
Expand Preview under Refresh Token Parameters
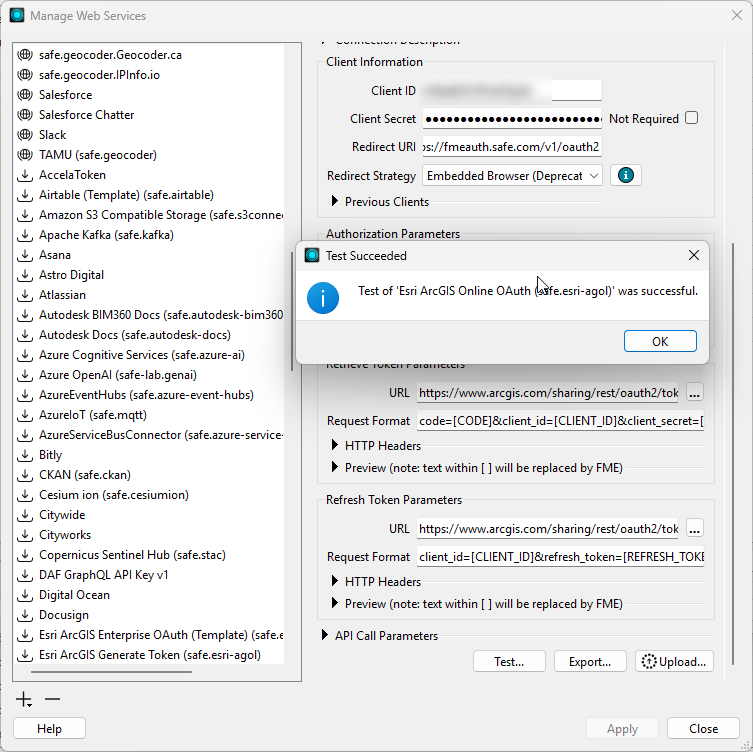pos(335,603)
